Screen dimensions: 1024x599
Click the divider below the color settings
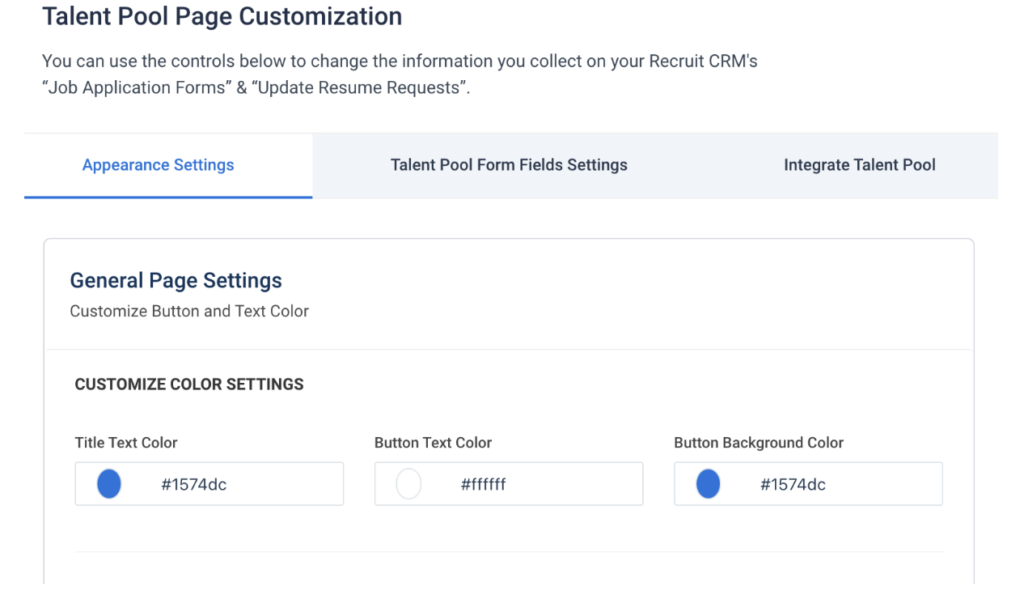(509, 547)
